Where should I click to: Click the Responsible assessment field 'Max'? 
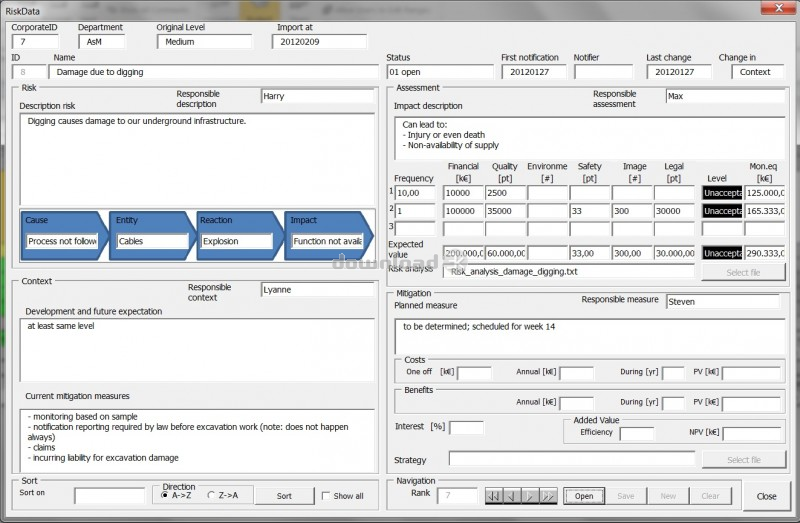click(x=726, y=96)
